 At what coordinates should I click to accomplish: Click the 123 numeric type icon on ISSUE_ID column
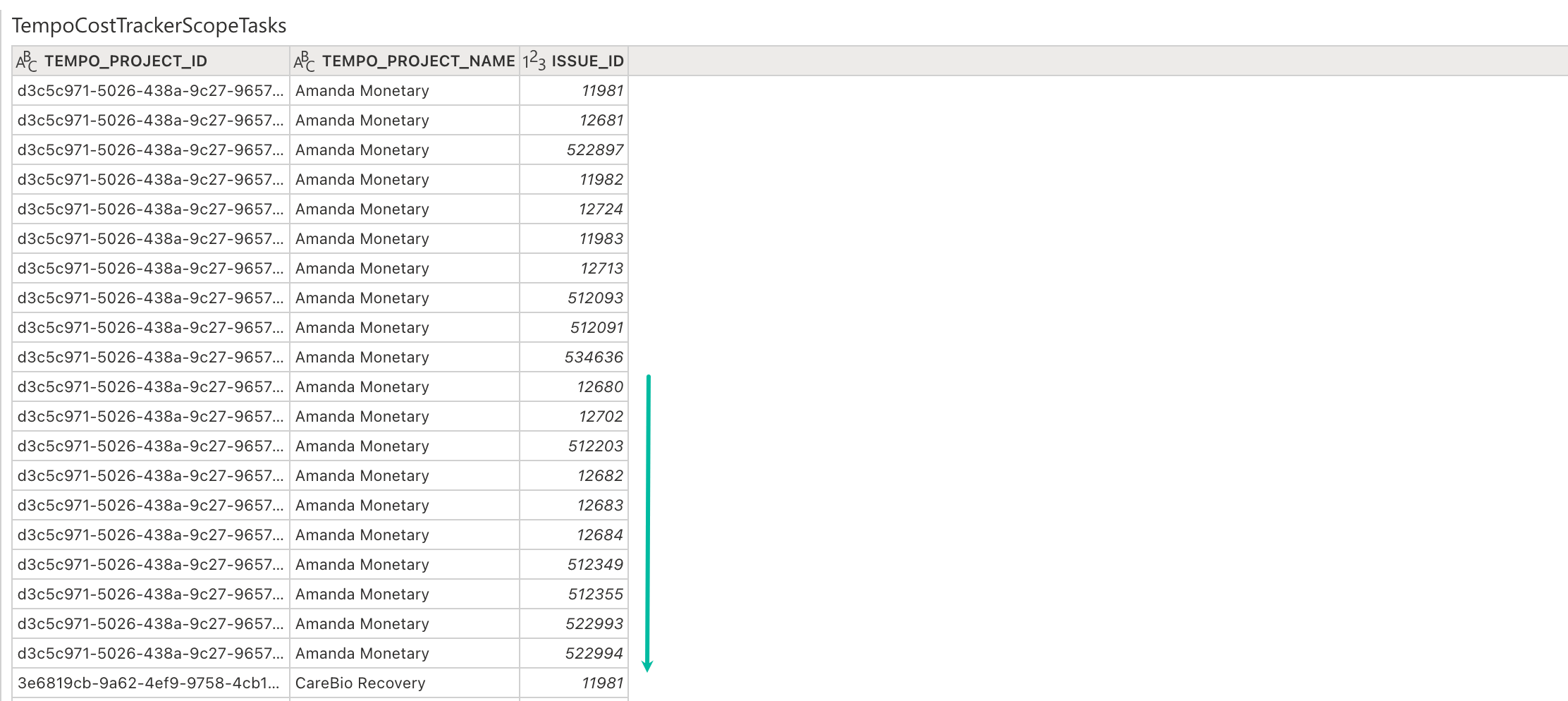pyautogui.click(x=534, y=61)
